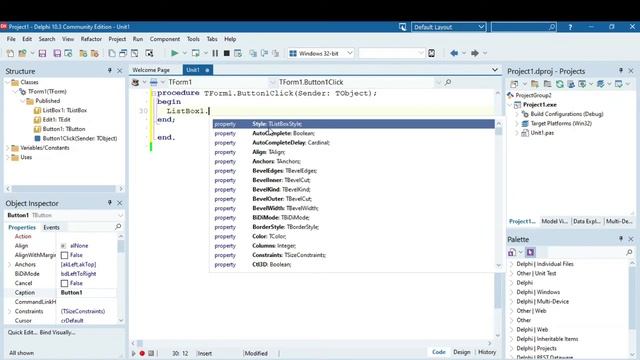Open the Button1 component selector dropdown
Image resolution: width=640 pixels, height=360 pixels.
pos(120,215)
